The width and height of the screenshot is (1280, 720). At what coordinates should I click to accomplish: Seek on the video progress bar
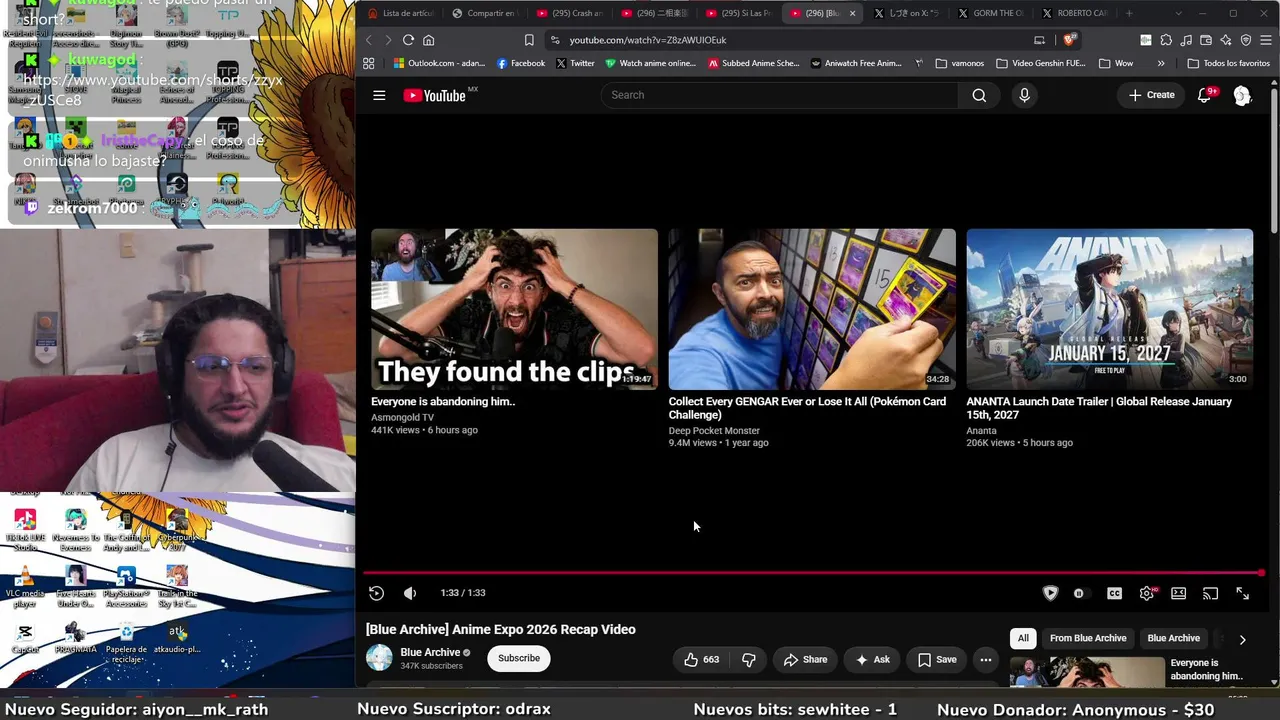click(x=814, y=573)
